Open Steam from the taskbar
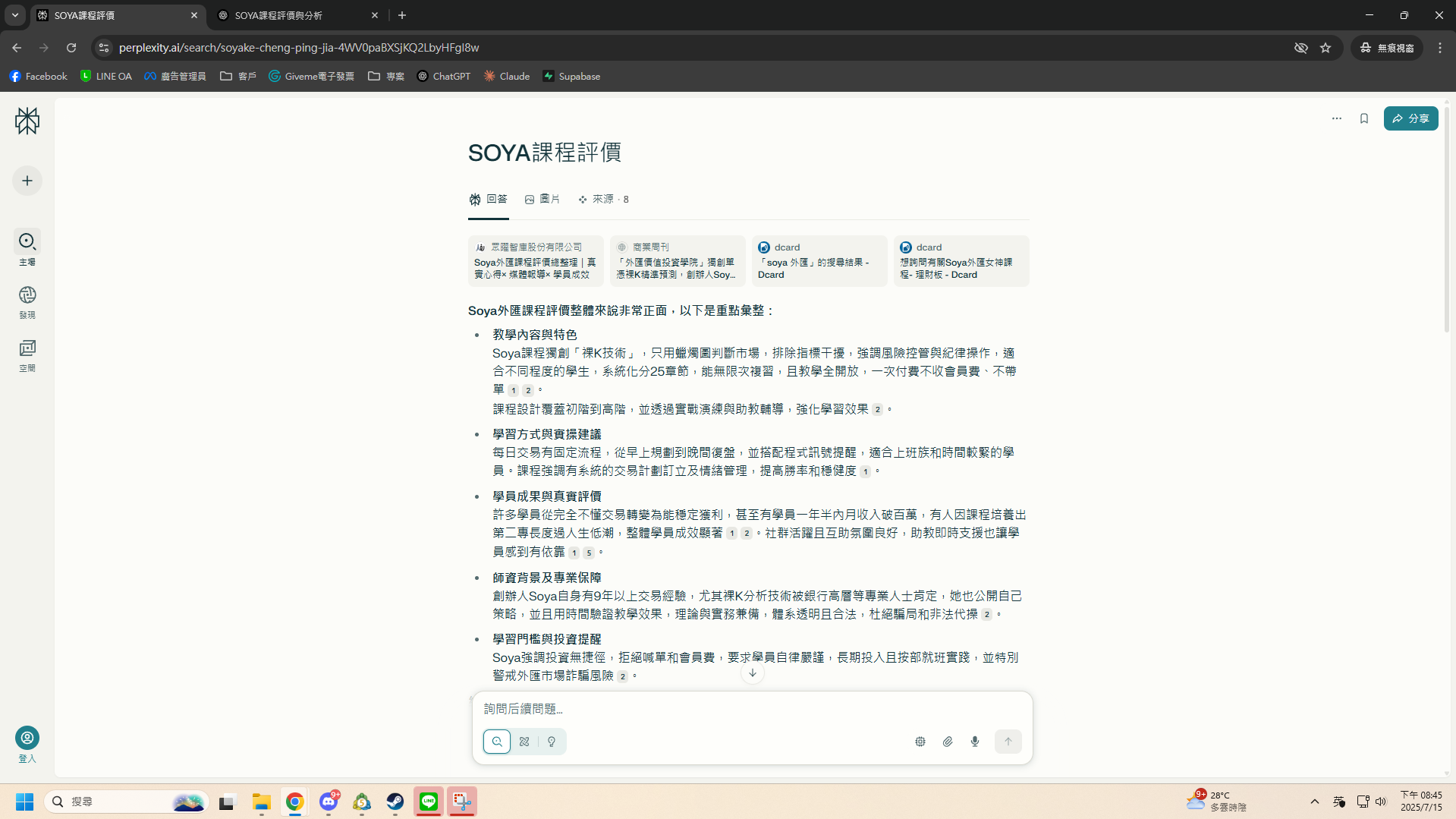The image size is (1456, 819). [x=395, y=802]
